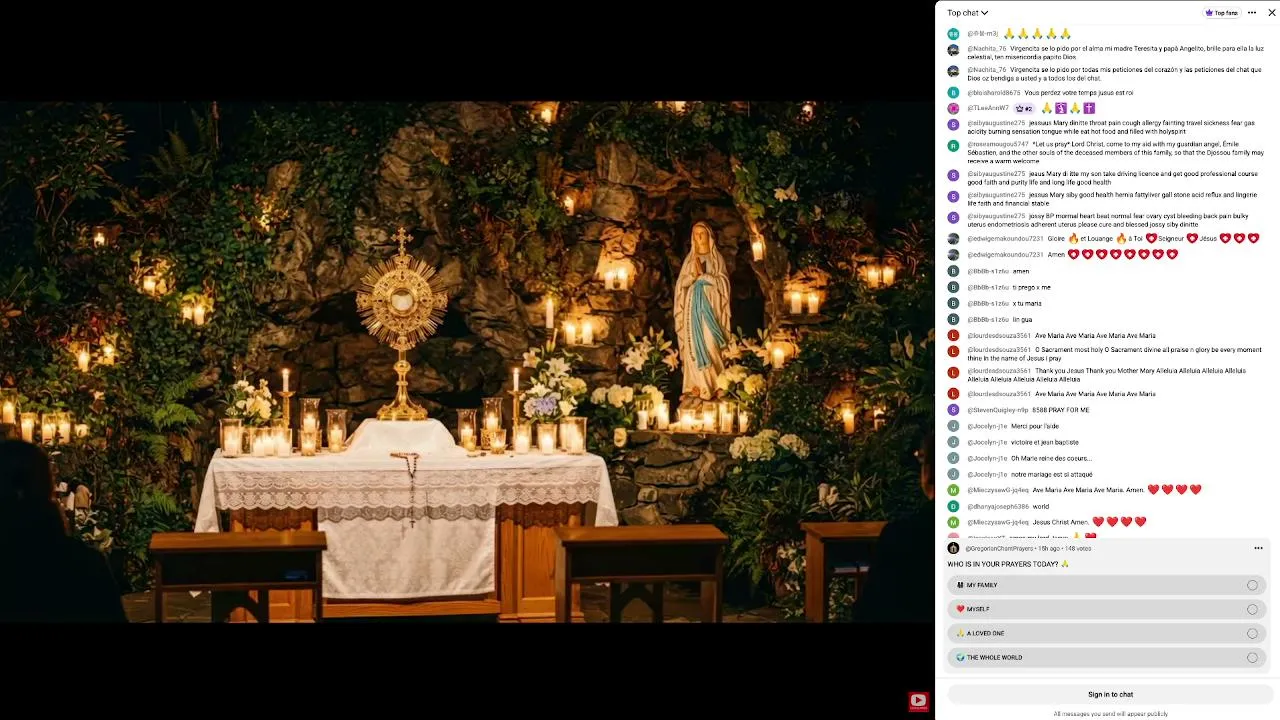
Task: Click the poll question 'WHO IS IN YOUR PRAYERS TODAY?'
Action: [1008, 564]
